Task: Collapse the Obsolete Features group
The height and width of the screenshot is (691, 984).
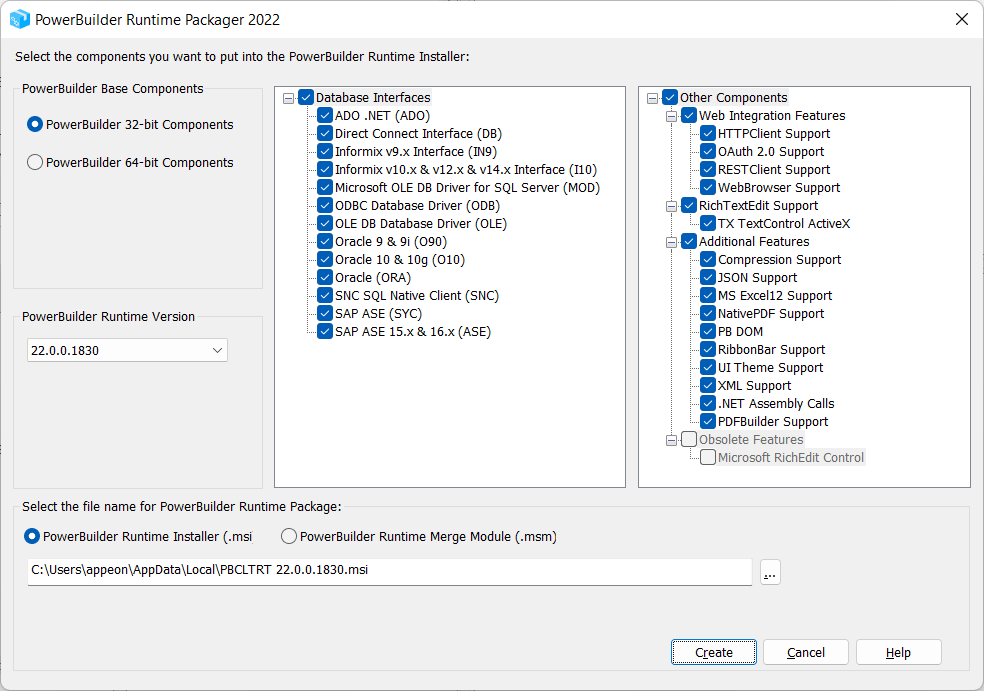Action: pyautogui.click(x=672, y=439)
